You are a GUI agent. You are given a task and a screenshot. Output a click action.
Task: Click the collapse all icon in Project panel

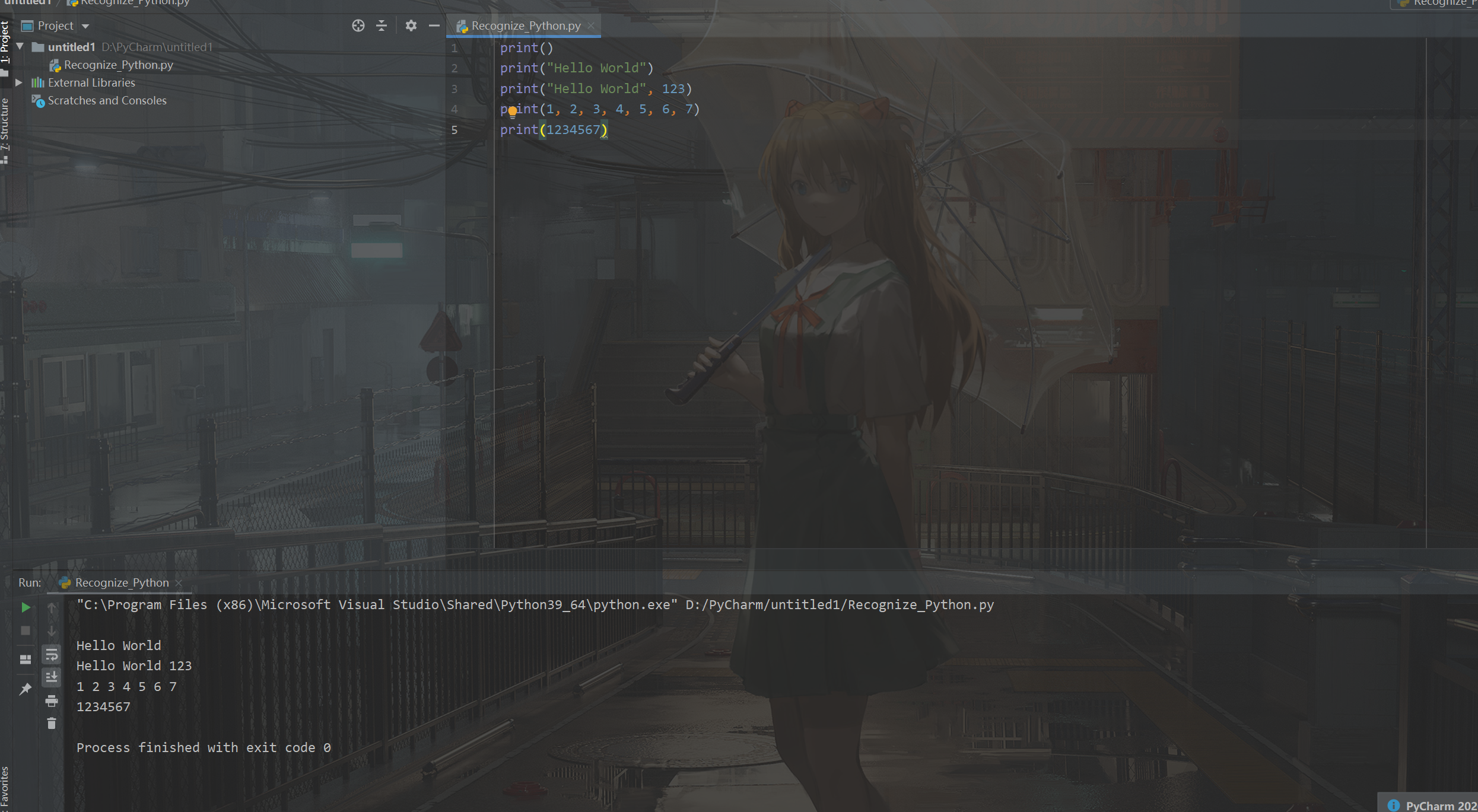point(382,26)
